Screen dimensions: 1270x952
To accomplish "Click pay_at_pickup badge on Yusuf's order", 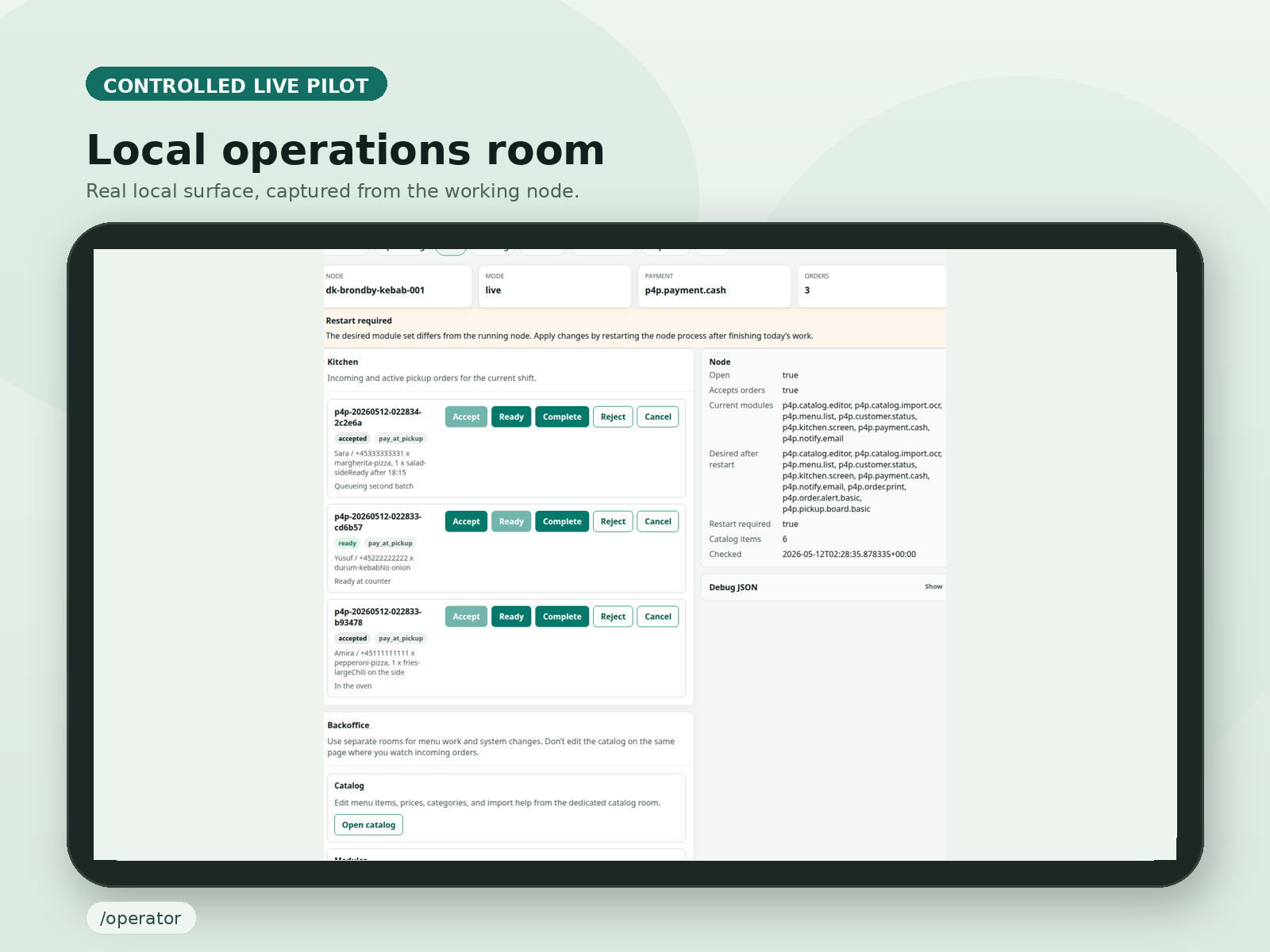I will pyautogui.click(x=391, y=543).
